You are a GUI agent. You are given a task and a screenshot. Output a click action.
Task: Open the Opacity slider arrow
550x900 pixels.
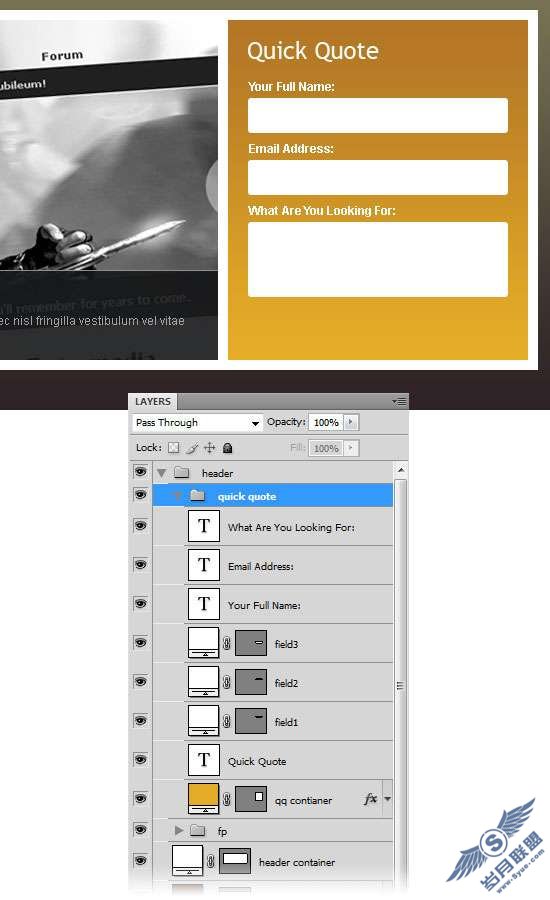pos(351,422)
